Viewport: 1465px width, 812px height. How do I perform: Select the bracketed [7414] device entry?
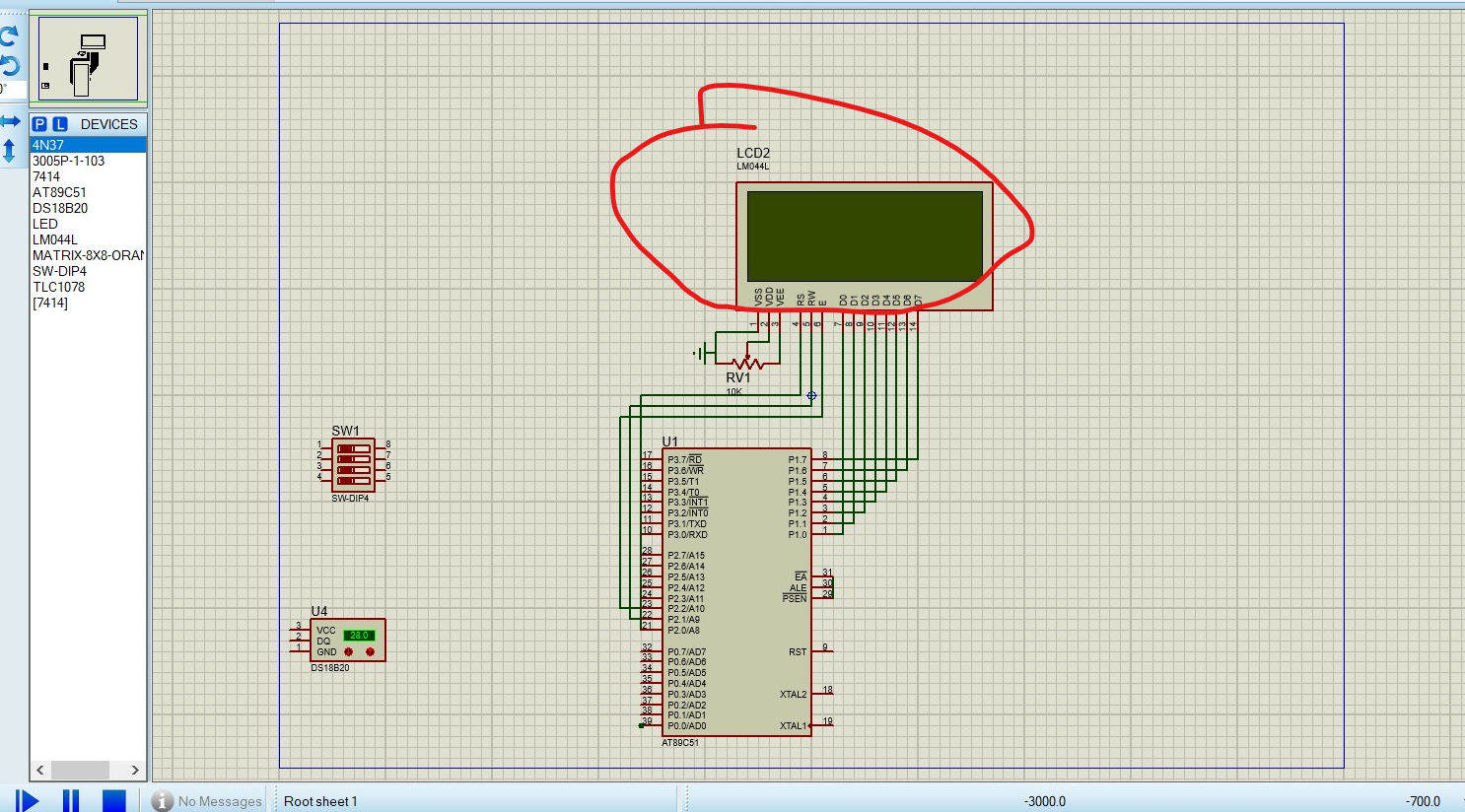coord(88,303)
